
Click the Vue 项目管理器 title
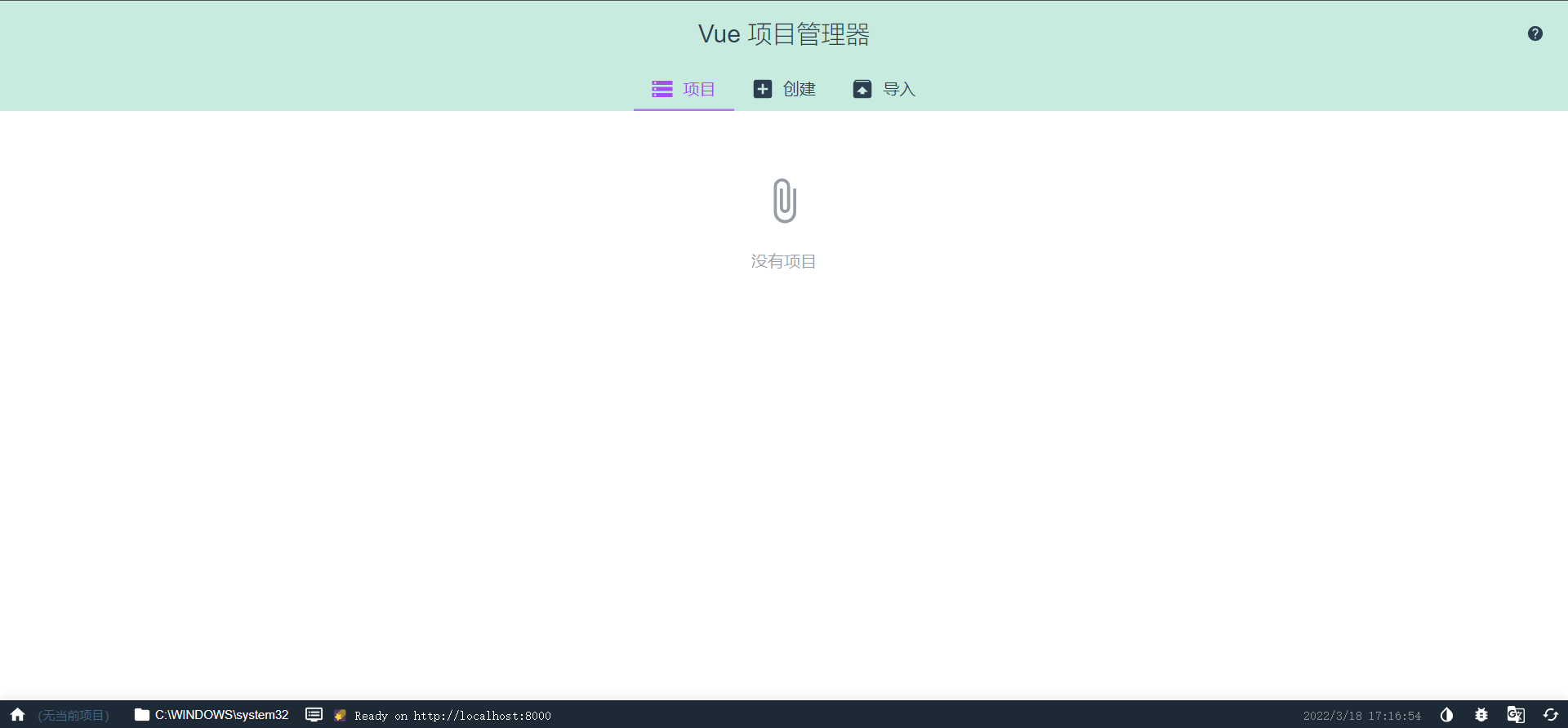point(783,34)
